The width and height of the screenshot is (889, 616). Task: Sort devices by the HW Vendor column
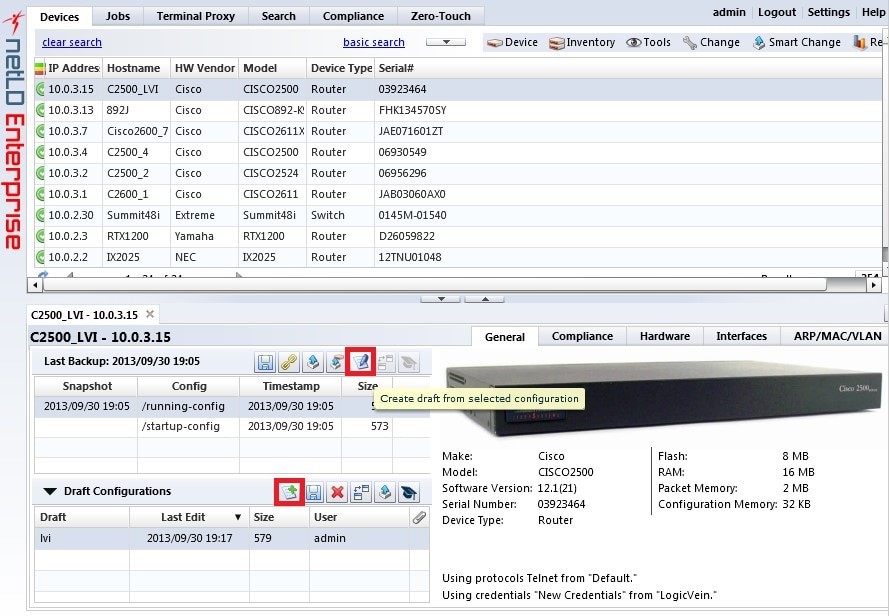pos(204,69)
